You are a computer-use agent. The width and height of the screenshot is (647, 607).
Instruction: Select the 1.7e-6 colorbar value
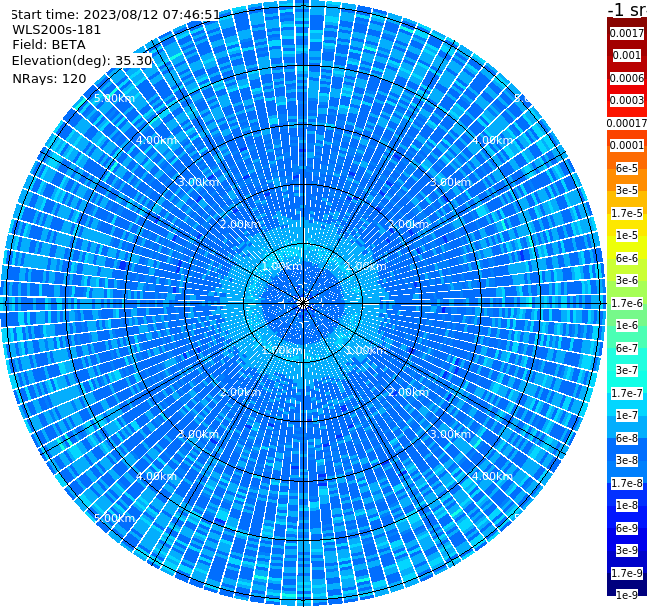click(627, 303)
